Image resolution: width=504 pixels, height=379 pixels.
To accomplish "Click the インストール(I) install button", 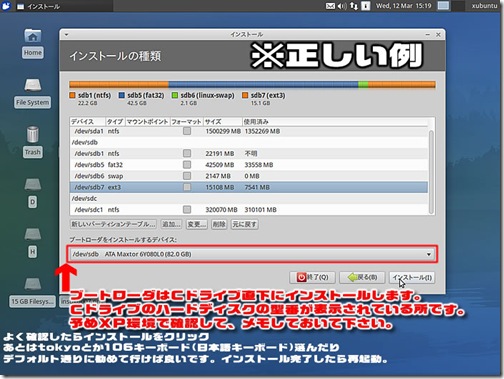I will click(412, 277).
